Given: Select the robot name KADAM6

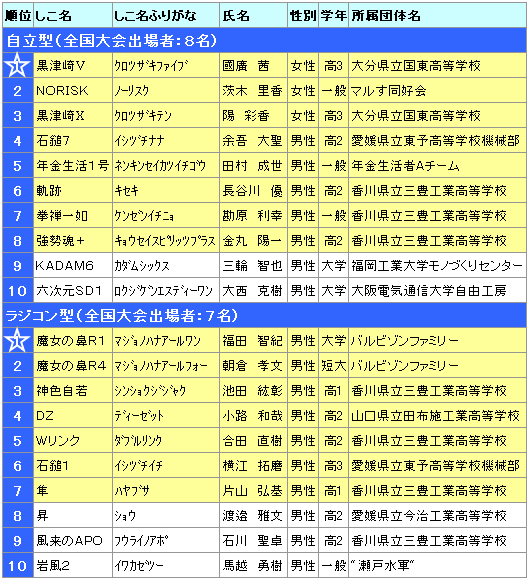Looking at the screenshot, I should 64,266.
